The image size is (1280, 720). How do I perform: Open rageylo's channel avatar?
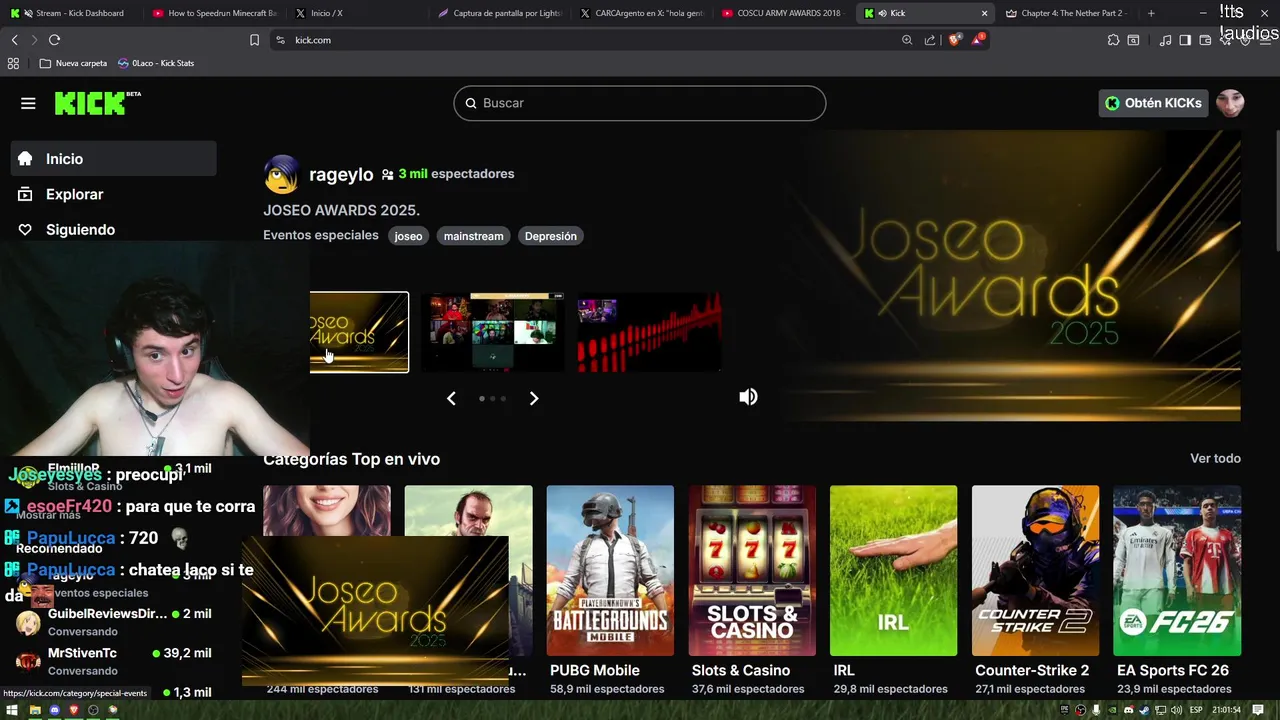pos(281,174)
